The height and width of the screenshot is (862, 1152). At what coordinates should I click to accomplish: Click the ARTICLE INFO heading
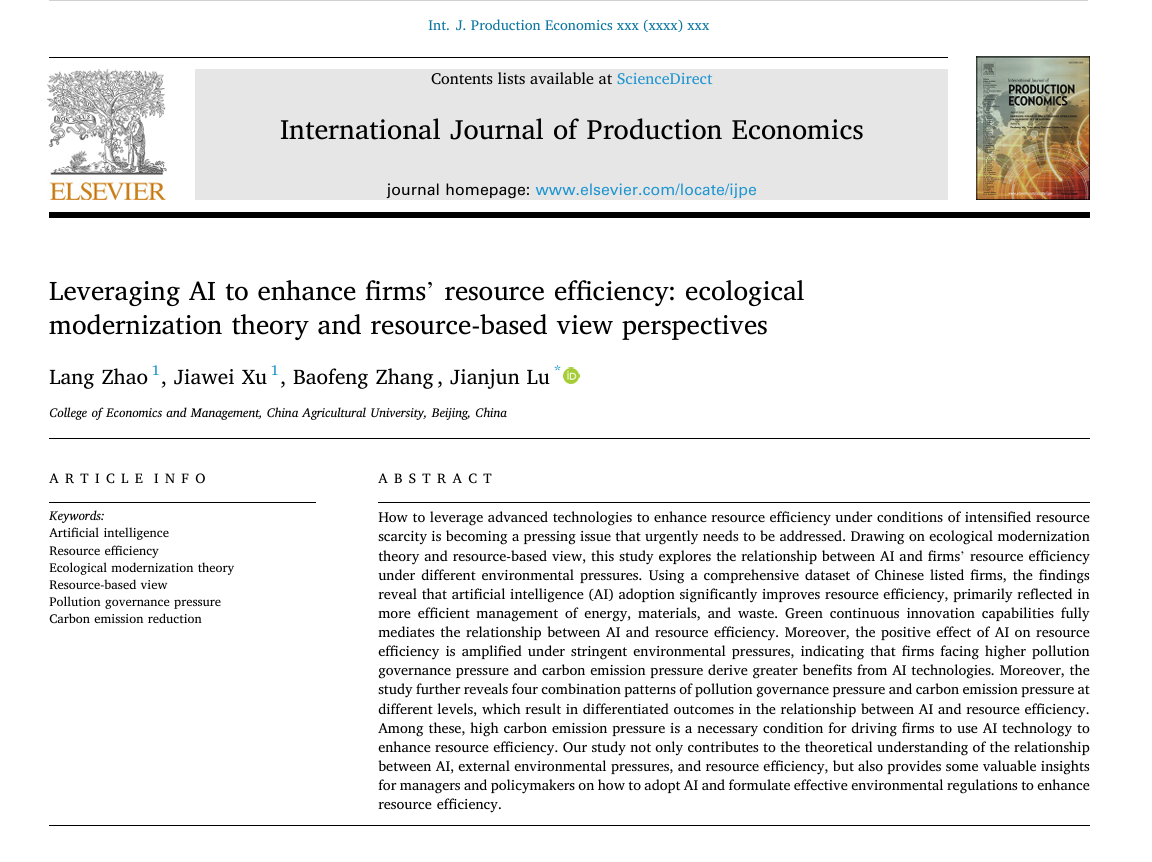(128, 478)
